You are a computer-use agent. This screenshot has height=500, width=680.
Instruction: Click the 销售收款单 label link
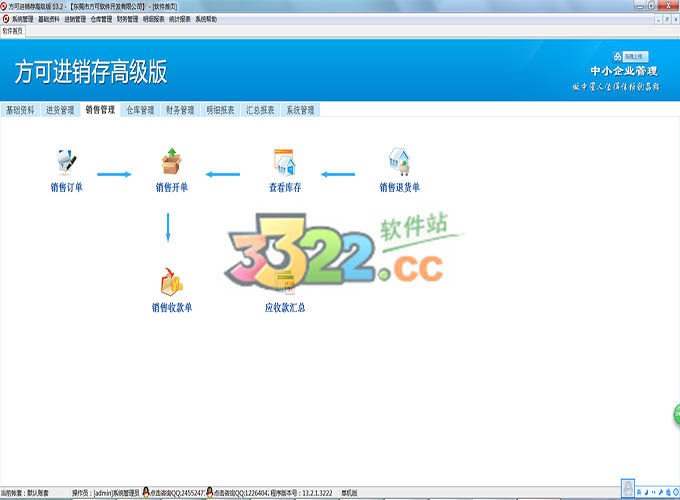(x=172, y=307)
